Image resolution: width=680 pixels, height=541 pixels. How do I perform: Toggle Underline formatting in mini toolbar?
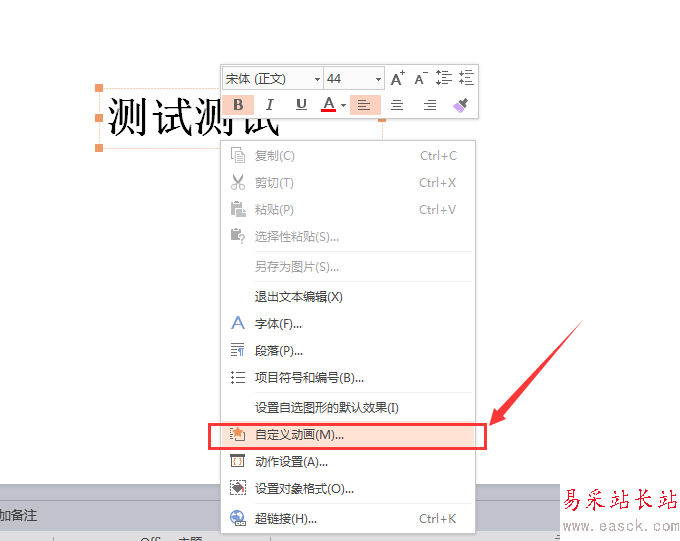[301, 105]
